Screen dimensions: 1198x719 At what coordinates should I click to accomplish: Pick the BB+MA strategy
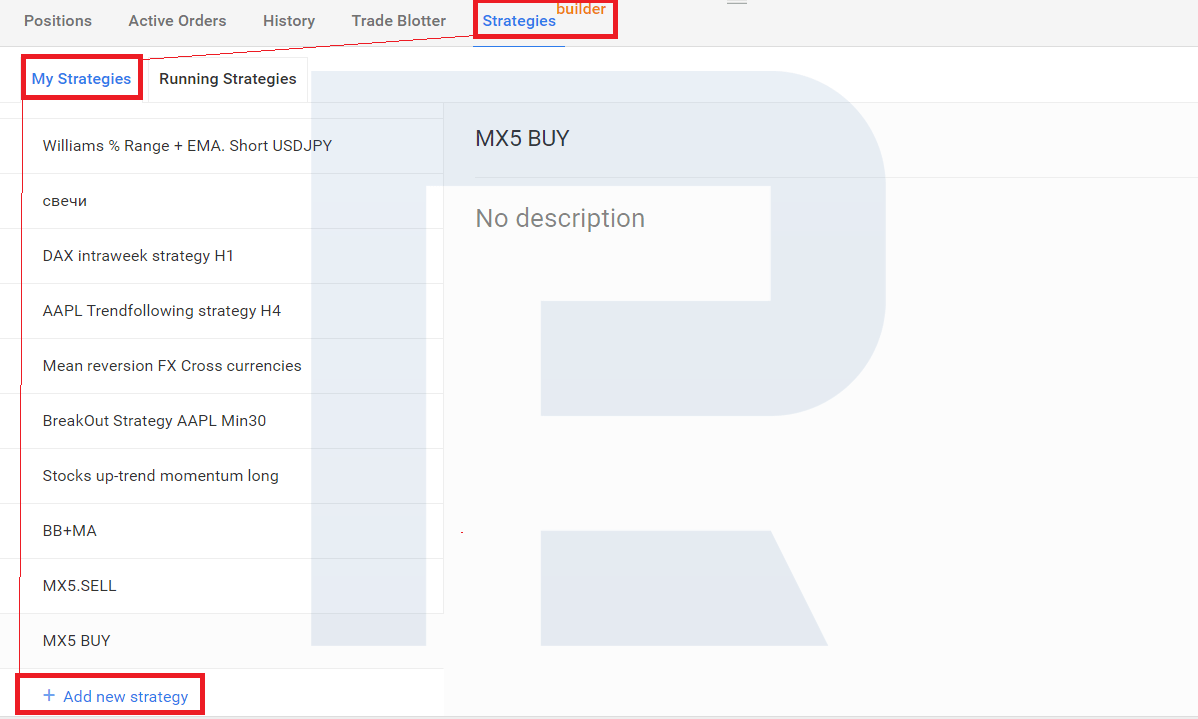pyautogui.click(x=222, y=531)
